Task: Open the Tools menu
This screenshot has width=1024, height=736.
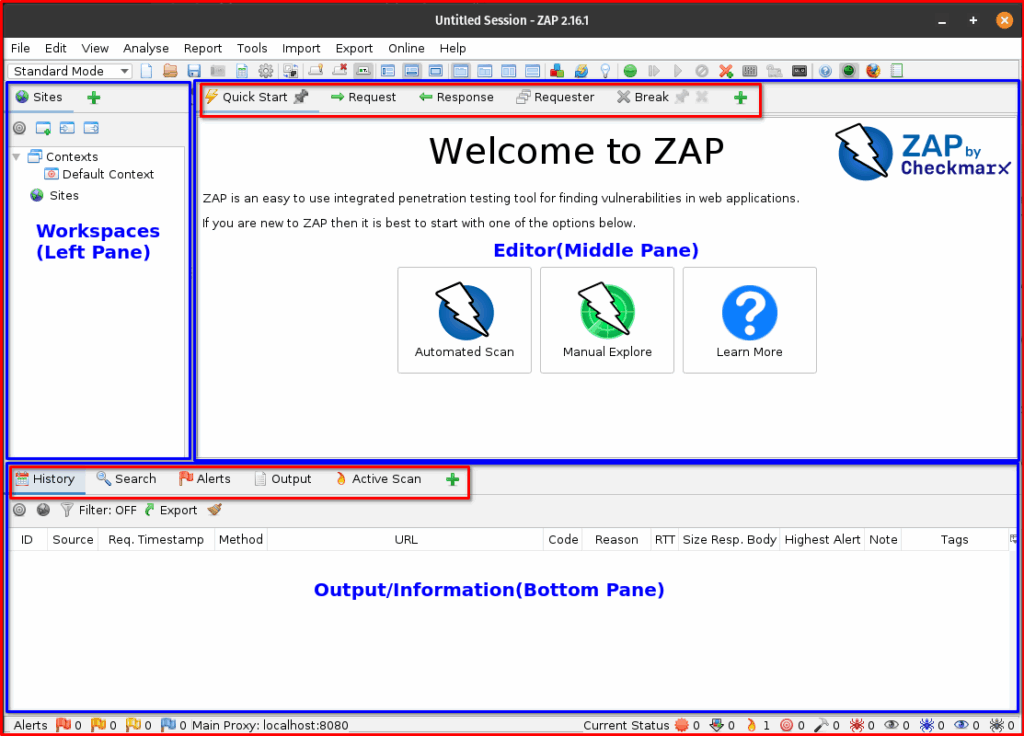Action: 251,48
